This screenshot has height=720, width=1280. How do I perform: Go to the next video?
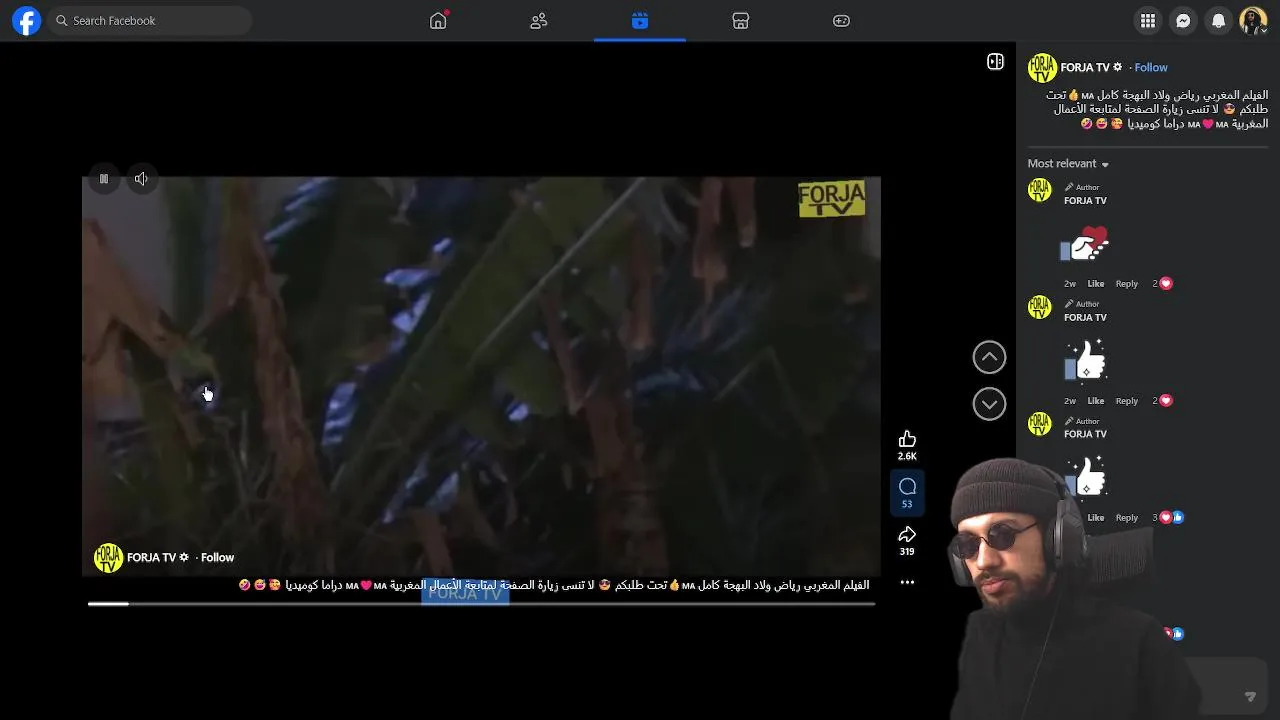coord(989,404)
